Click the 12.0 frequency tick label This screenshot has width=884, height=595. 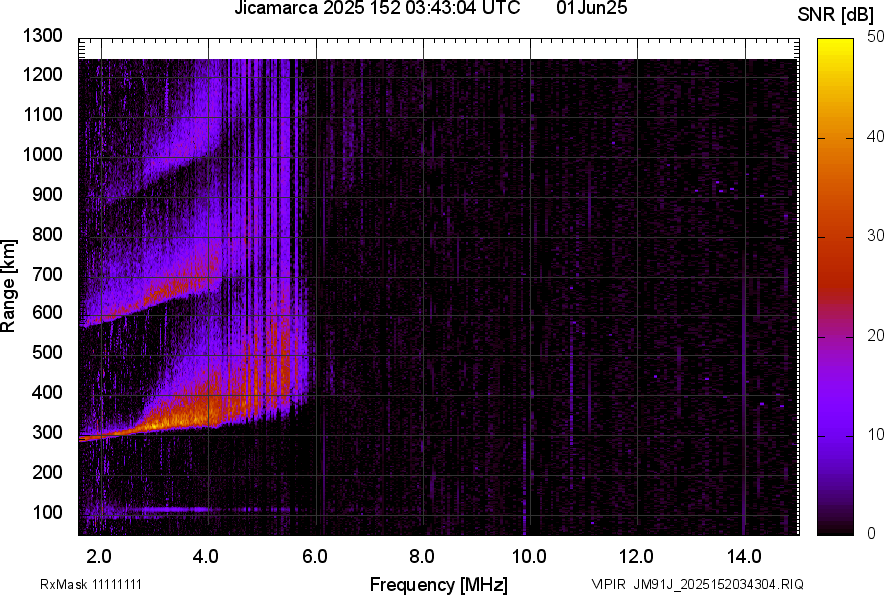637,557
